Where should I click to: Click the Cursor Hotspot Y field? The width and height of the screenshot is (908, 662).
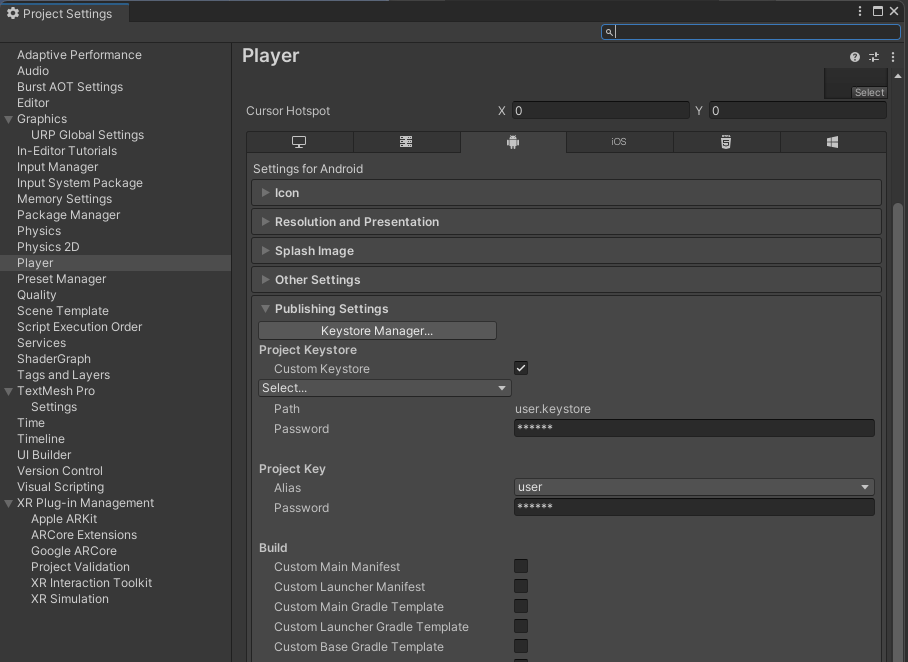click(797, 111)
